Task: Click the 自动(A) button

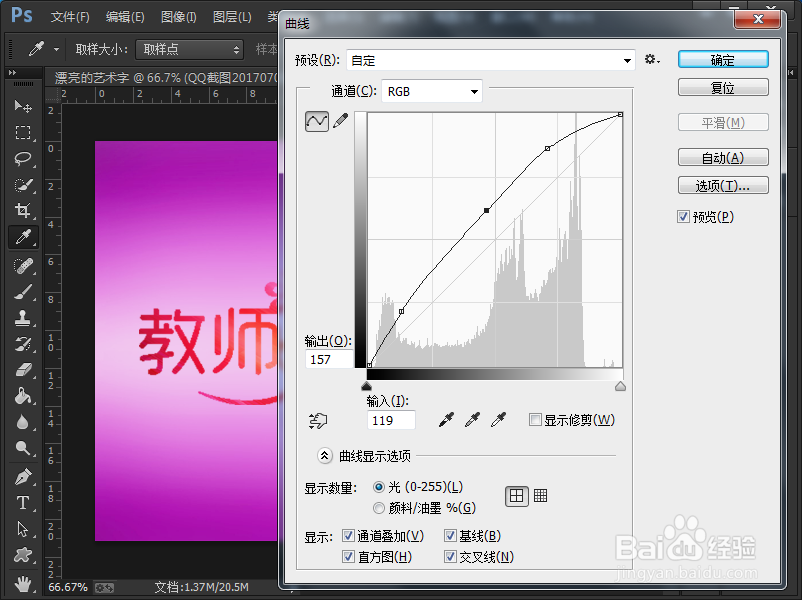Action: tap(722, 158)
